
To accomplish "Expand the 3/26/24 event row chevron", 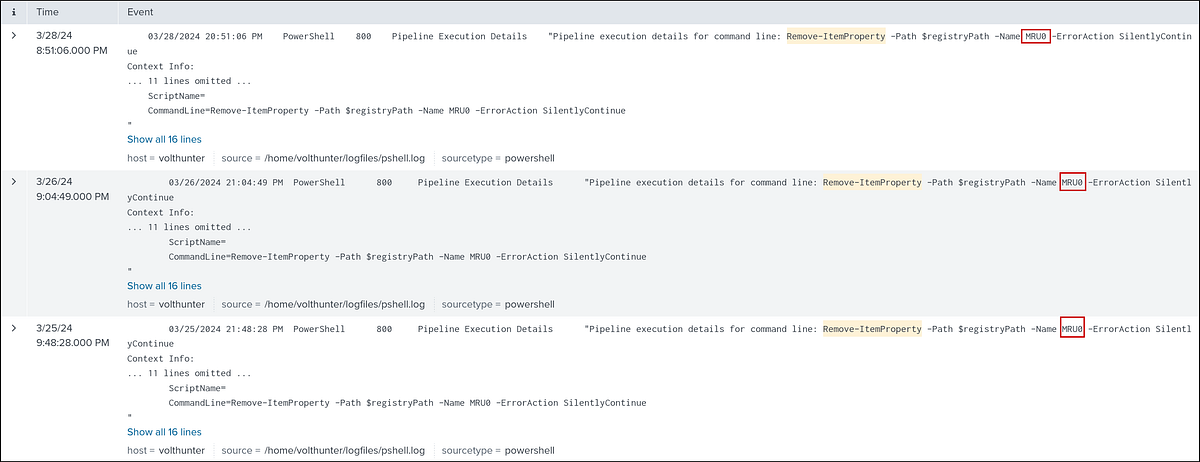I will [13, 182].
